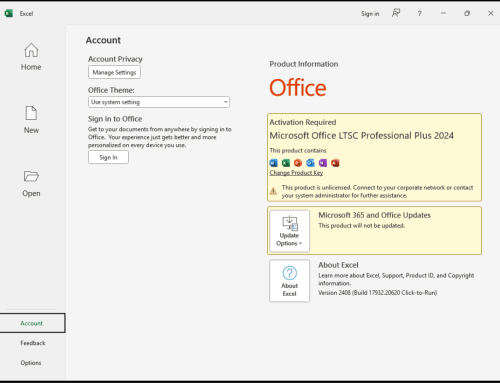Click the Microsoft Office LTSC Professional Plus 2024 text
Viewport: 500px width, 383px height.
pos(361,136)
